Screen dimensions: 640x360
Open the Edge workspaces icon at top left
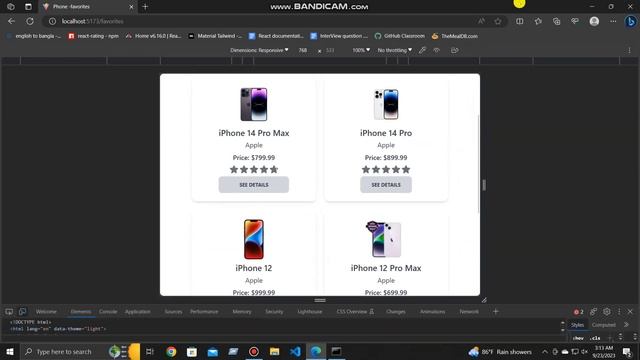point(11,7)
